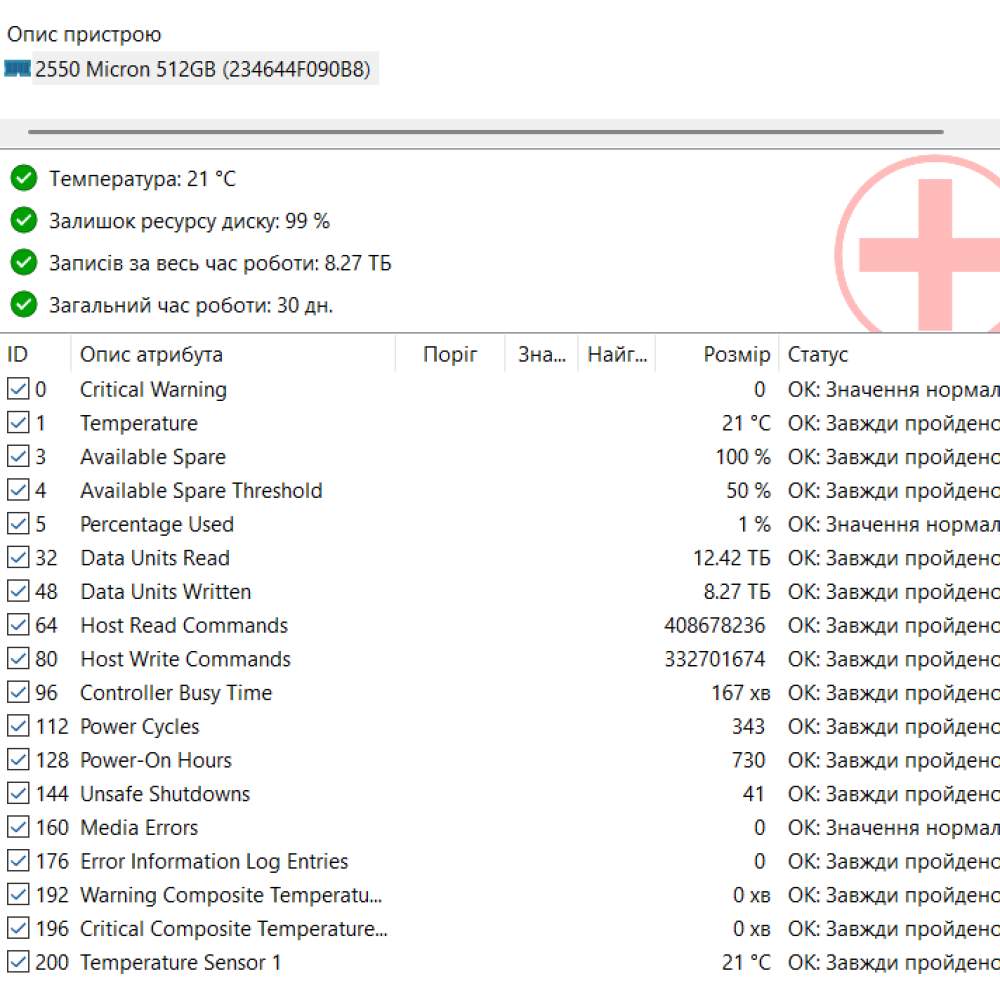Click the green check beside Загальний час роботи
The image size is (1000, 1000).
tap(22, 305)
